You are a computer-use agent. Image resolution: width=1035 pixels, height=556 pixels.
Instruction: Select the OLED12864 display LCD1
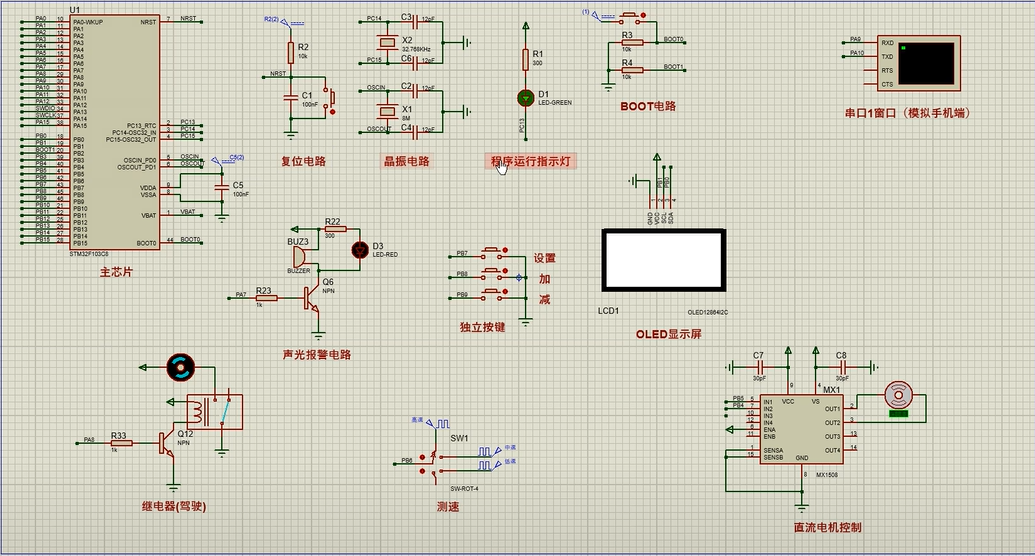(x=664, y=260)
